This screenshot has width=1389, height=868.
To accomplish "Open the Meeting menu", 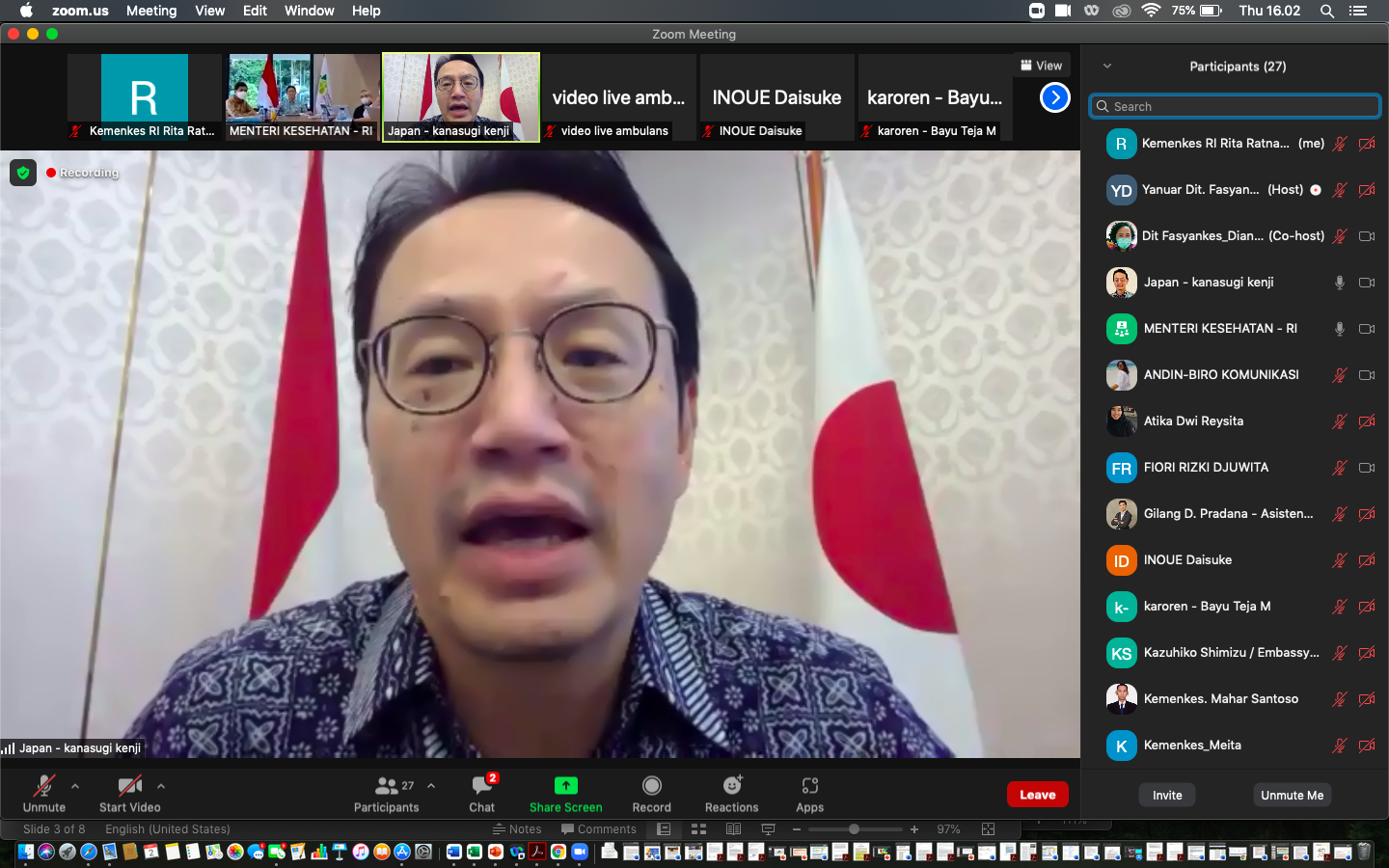I will click(151, 11).
